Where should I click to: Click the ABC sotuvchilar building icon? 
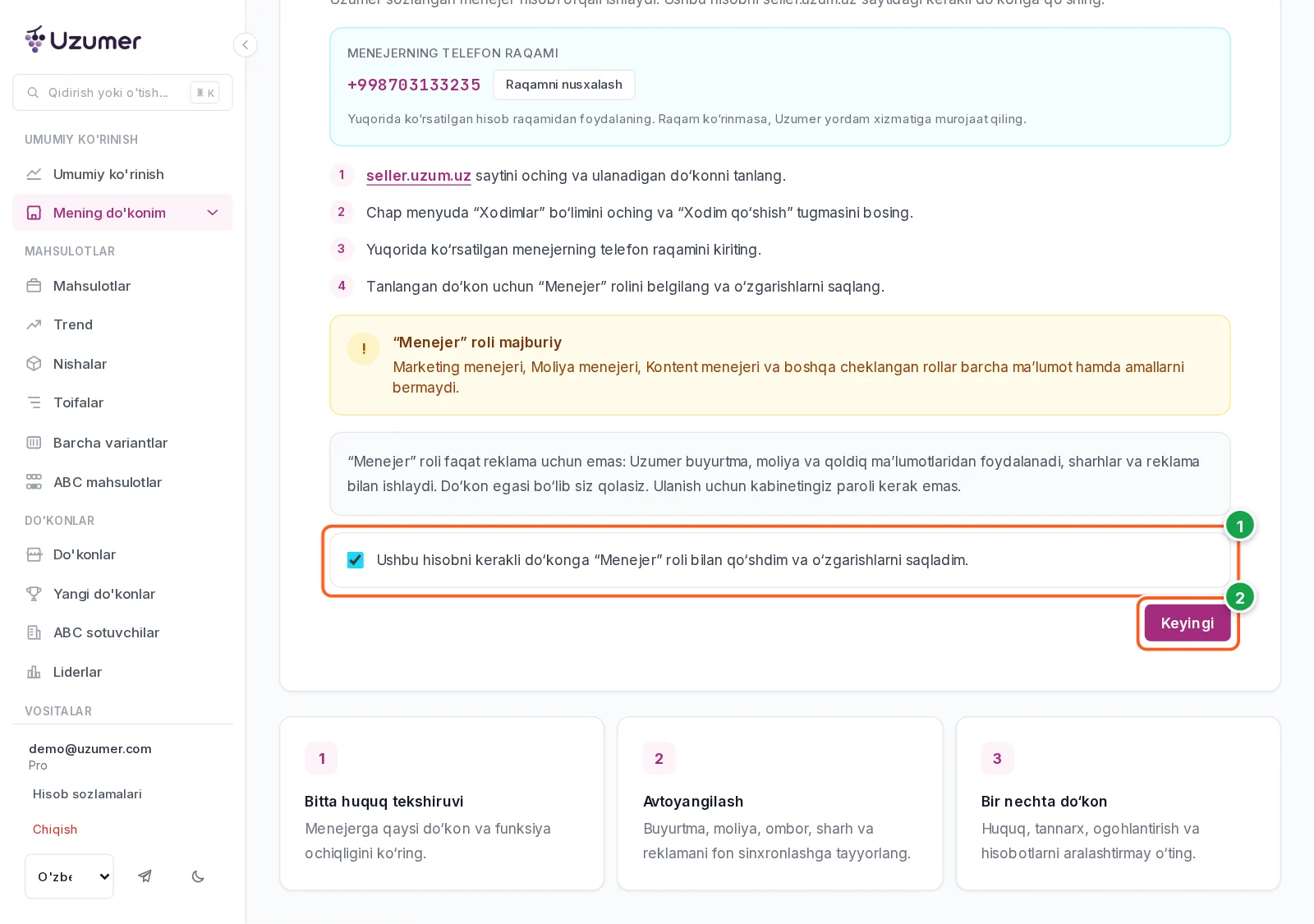tap(34, 632)
